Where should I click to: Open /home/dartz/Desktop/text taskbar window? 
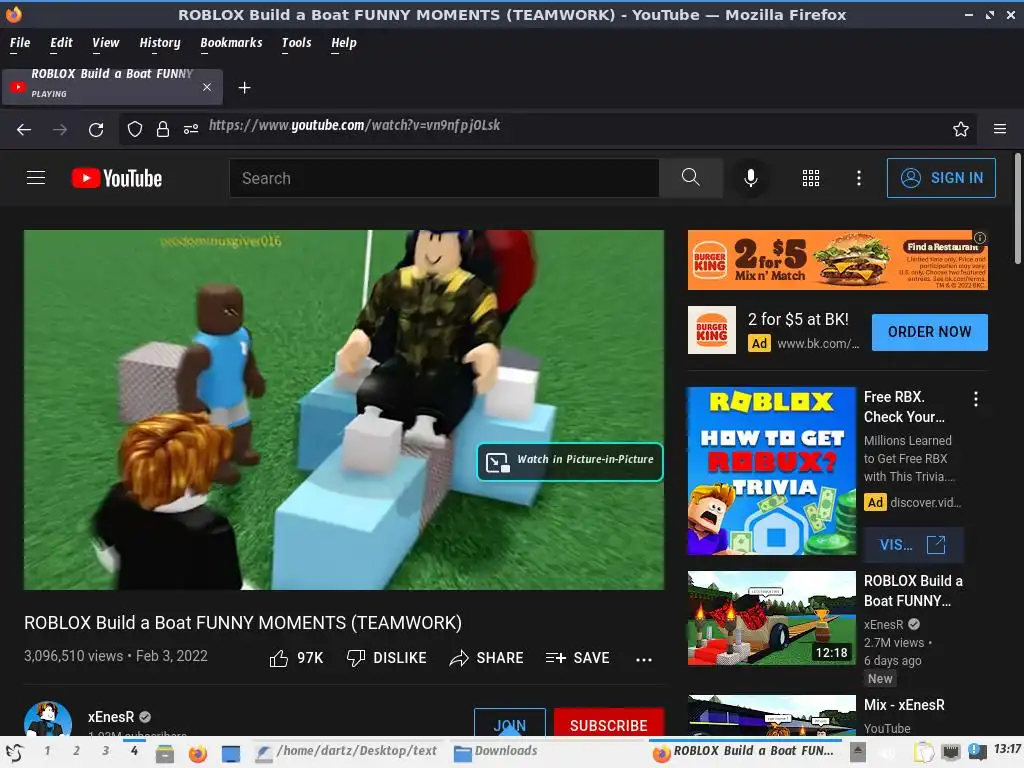347,752
